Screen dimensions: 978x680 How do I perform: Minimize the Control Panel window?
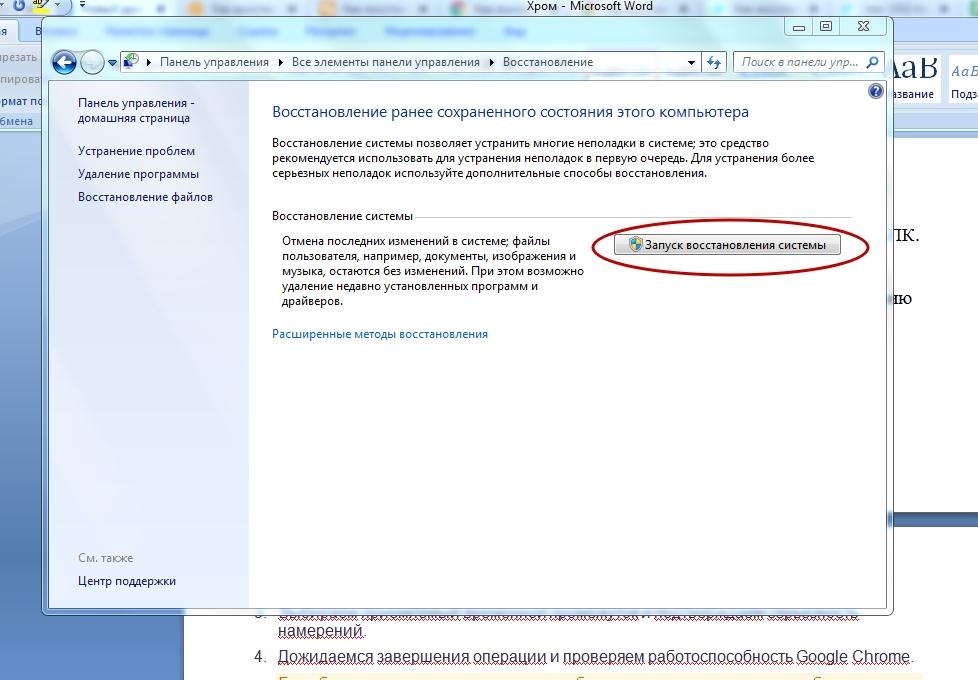coord(798,26)
